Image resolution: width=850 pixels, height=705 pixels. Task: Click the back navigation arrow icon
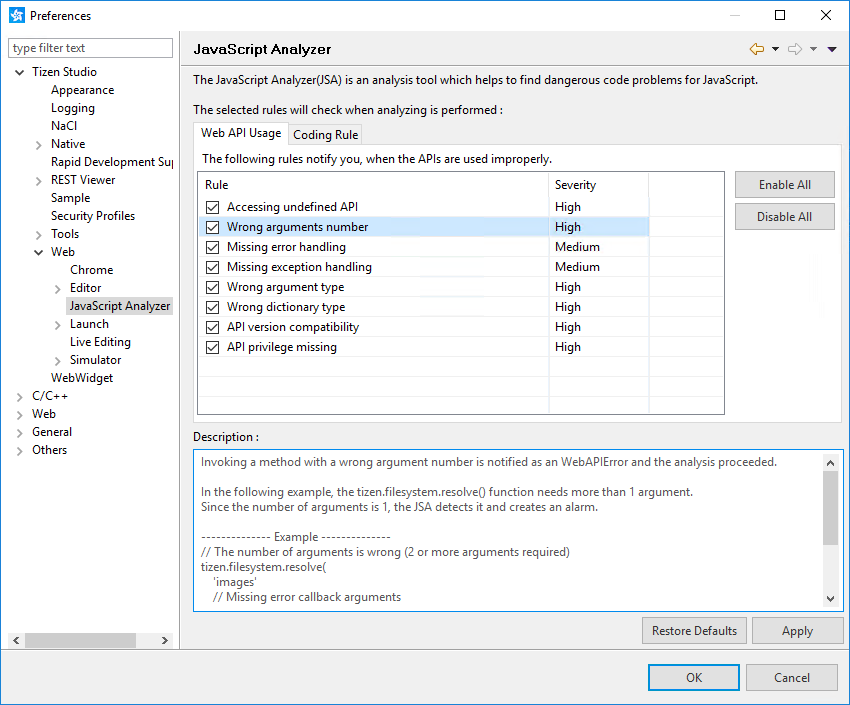[756, 49]
